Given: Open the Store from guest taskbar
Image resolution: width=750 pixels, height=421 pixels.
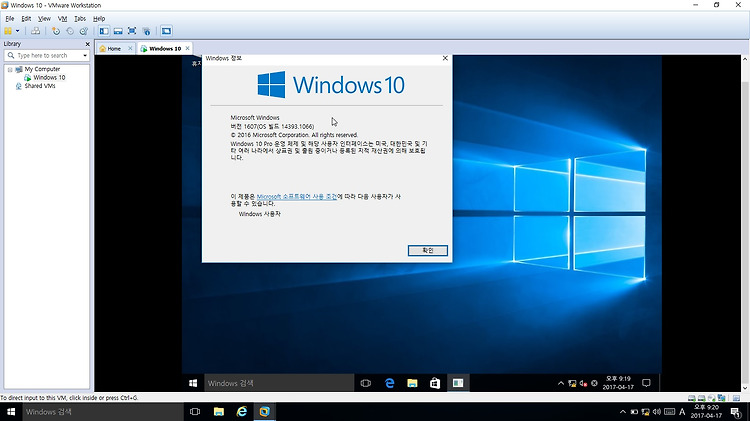Looking at the screenshot, I should point(435,383).
